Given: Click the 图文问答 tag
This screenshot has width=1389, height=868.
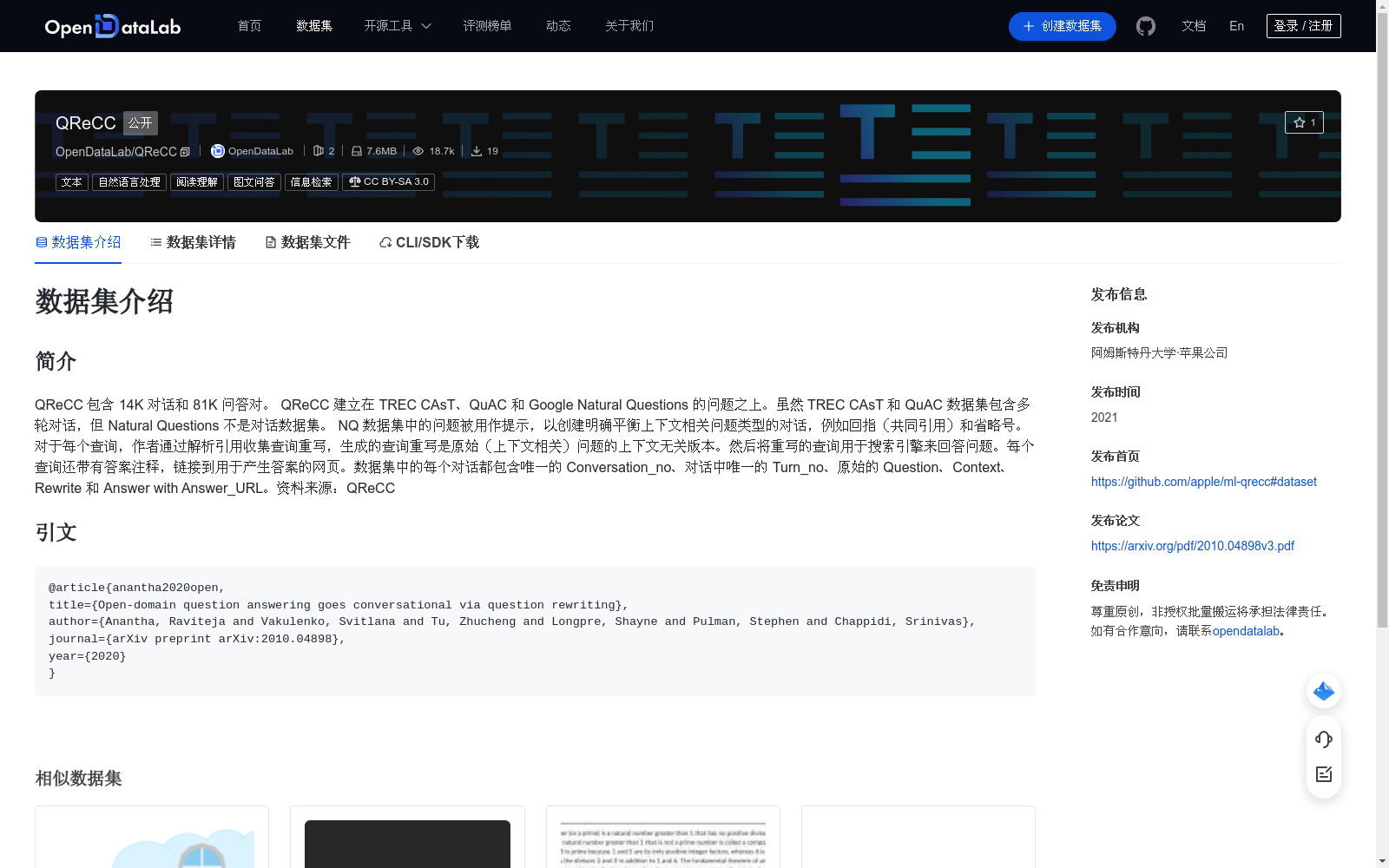Looking at the screenshot, I should coord(254,182).
